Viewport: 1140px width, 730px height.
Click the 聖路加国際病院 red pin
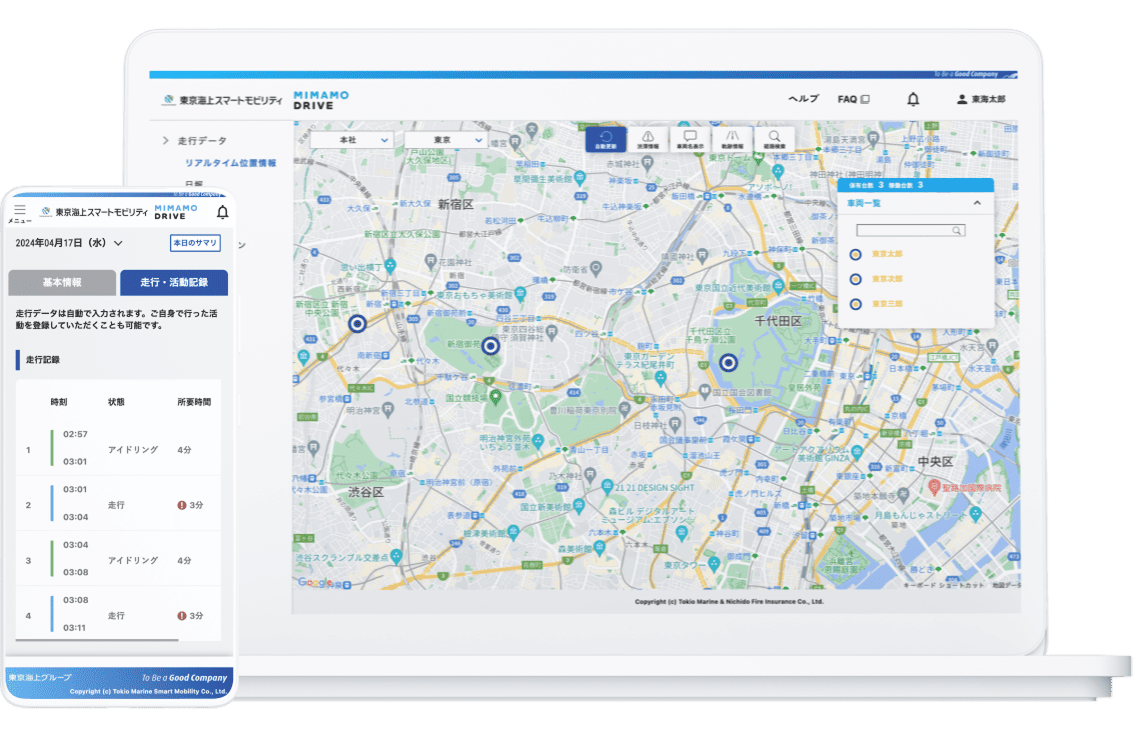(x=935, y=487)
